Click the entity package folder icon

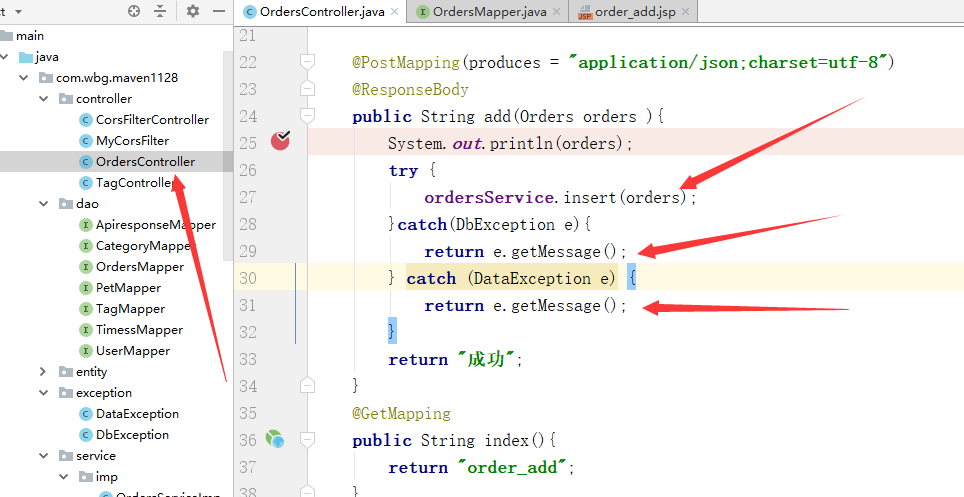(x=66, y=372)
